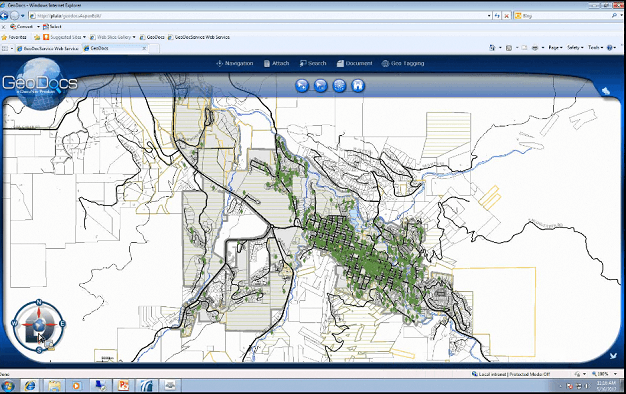Click the zoom-in cursor map tool
The height and width of the screenshot is (394, 626).
302,85
